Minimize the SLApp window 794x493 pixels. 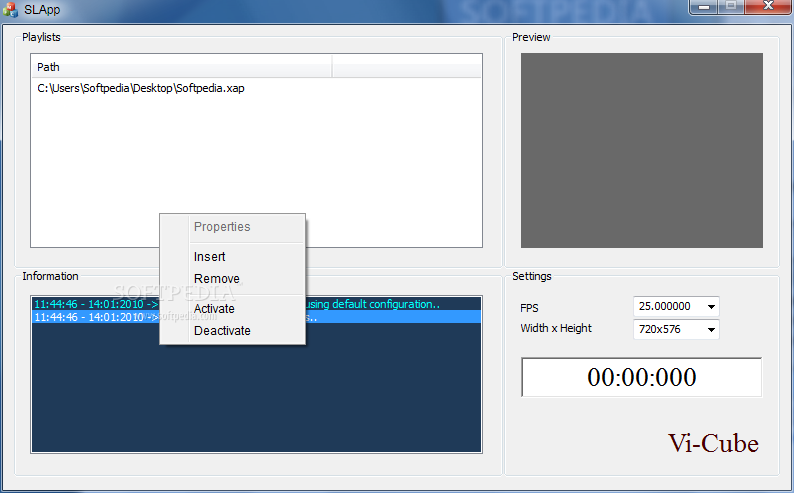[x=703, y=7]
